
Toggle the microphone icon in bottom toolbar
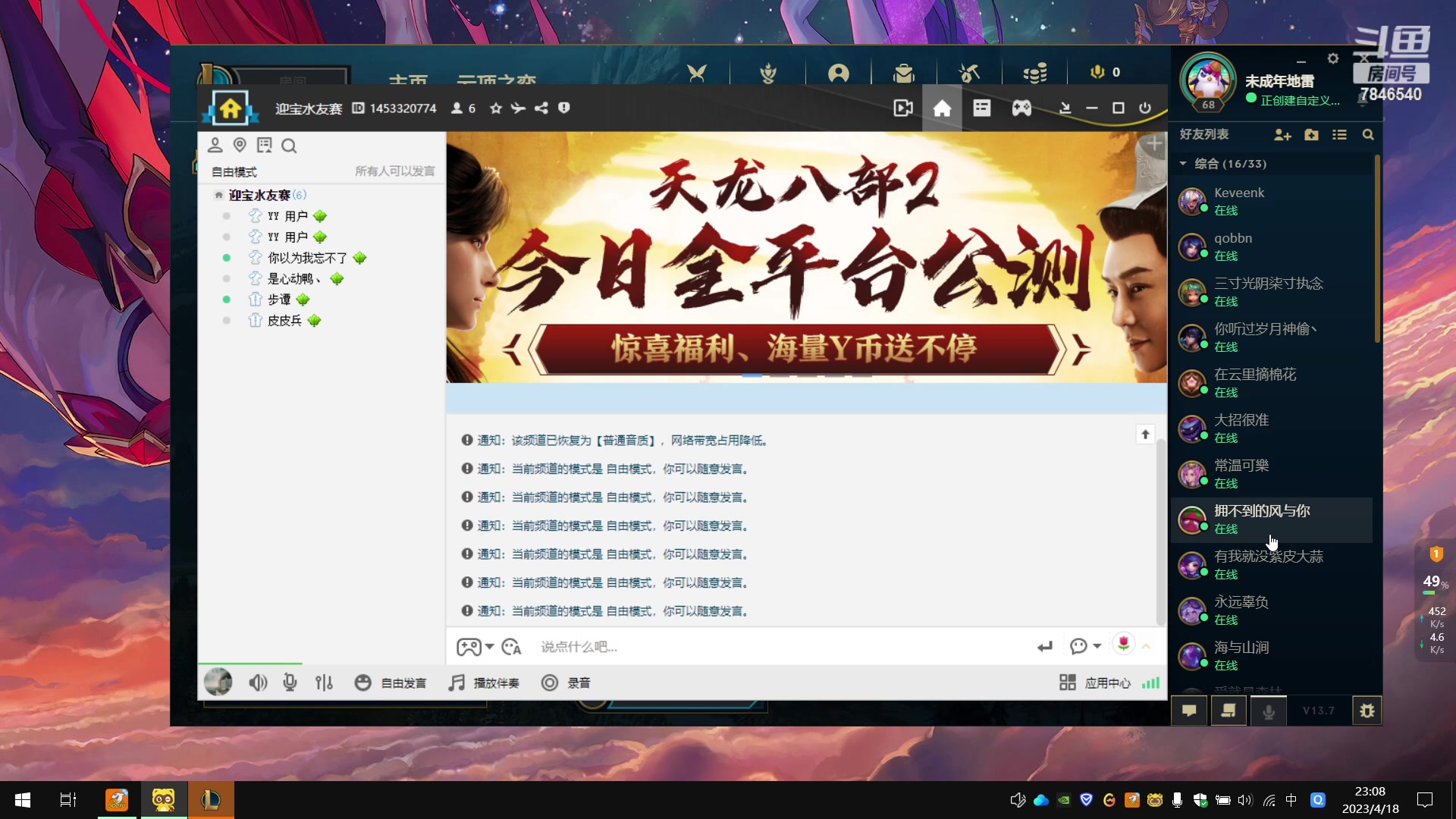click(x=290, y=683)
